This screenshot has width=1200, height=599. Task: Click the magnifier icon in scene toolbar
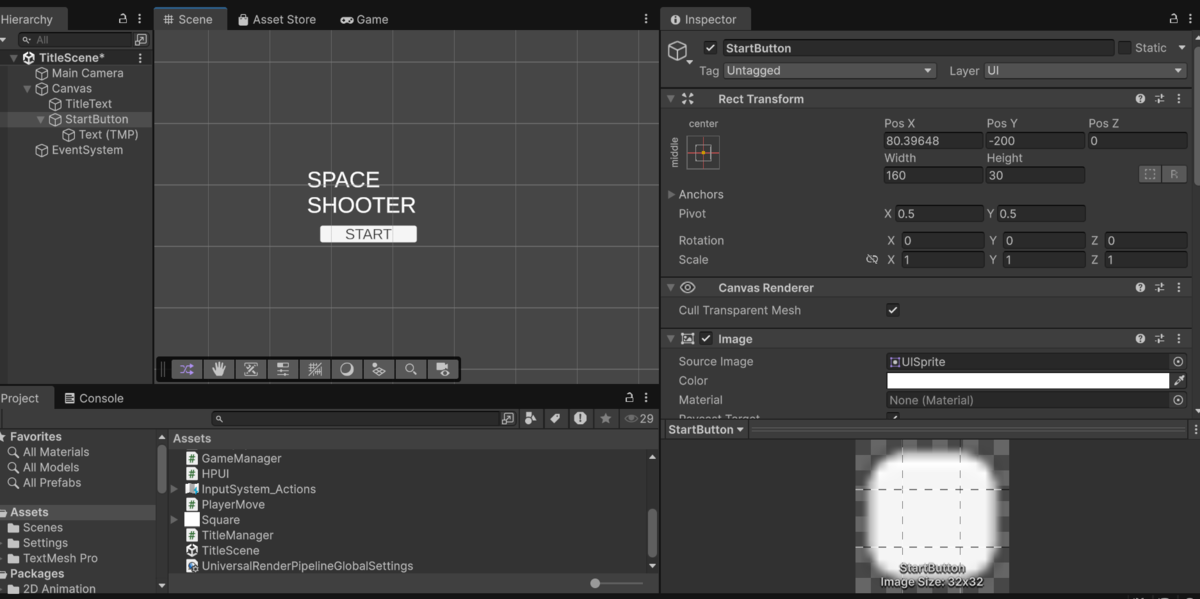coord(411,369)
